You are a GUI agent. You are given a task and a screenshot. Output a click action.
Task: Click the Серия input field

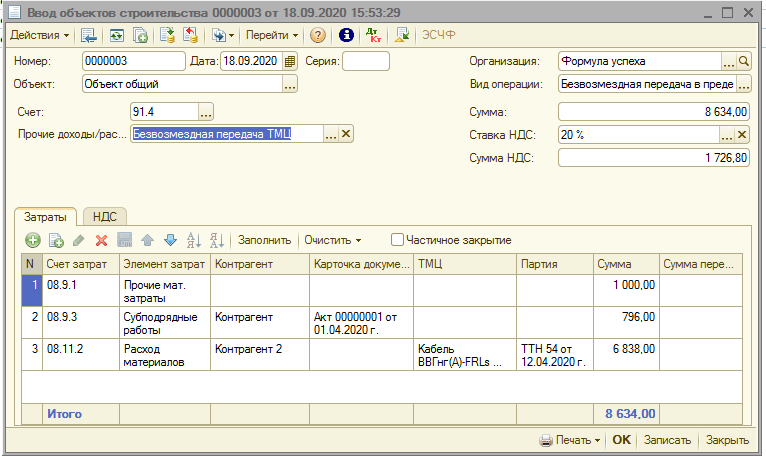pos(366,61)
